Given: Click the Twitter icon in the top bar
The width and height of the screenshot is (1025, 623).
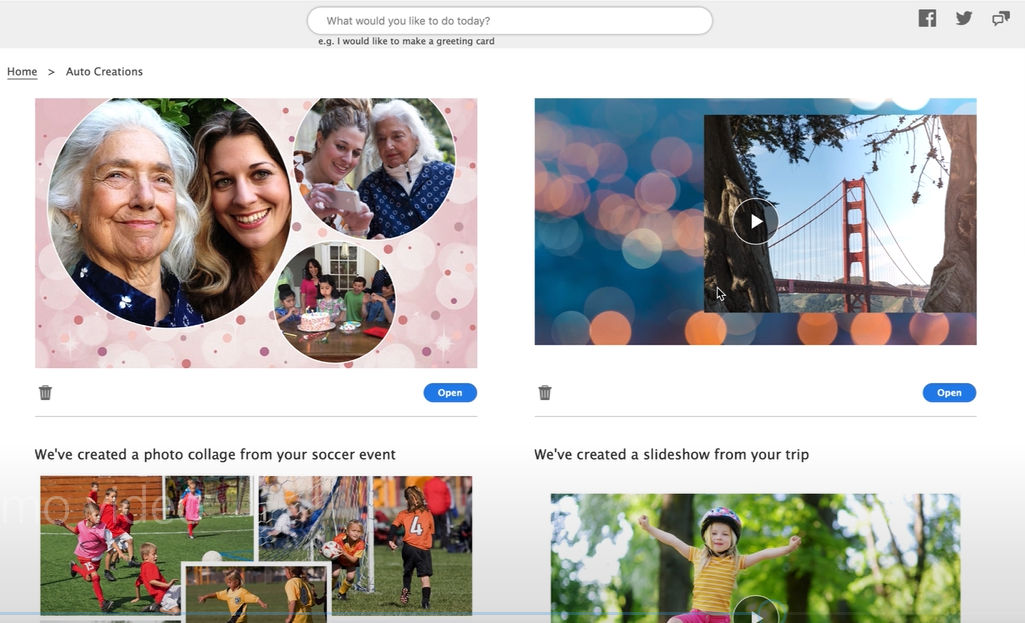Looking at the screenshot, I should [962, 17].
